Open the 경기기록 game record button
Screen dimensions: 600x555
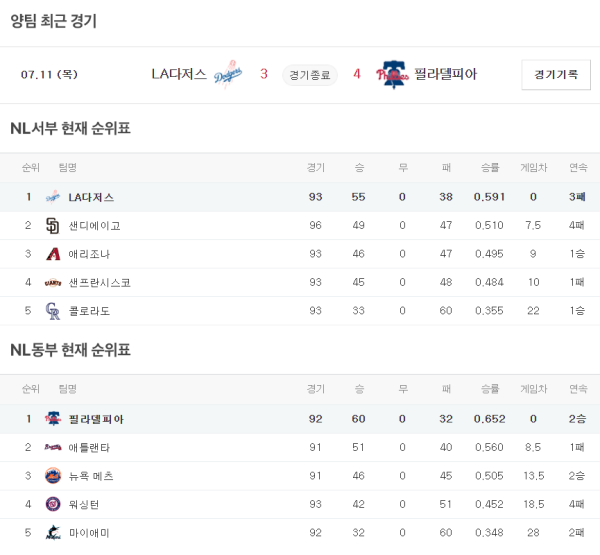click(x=555, y=75)
